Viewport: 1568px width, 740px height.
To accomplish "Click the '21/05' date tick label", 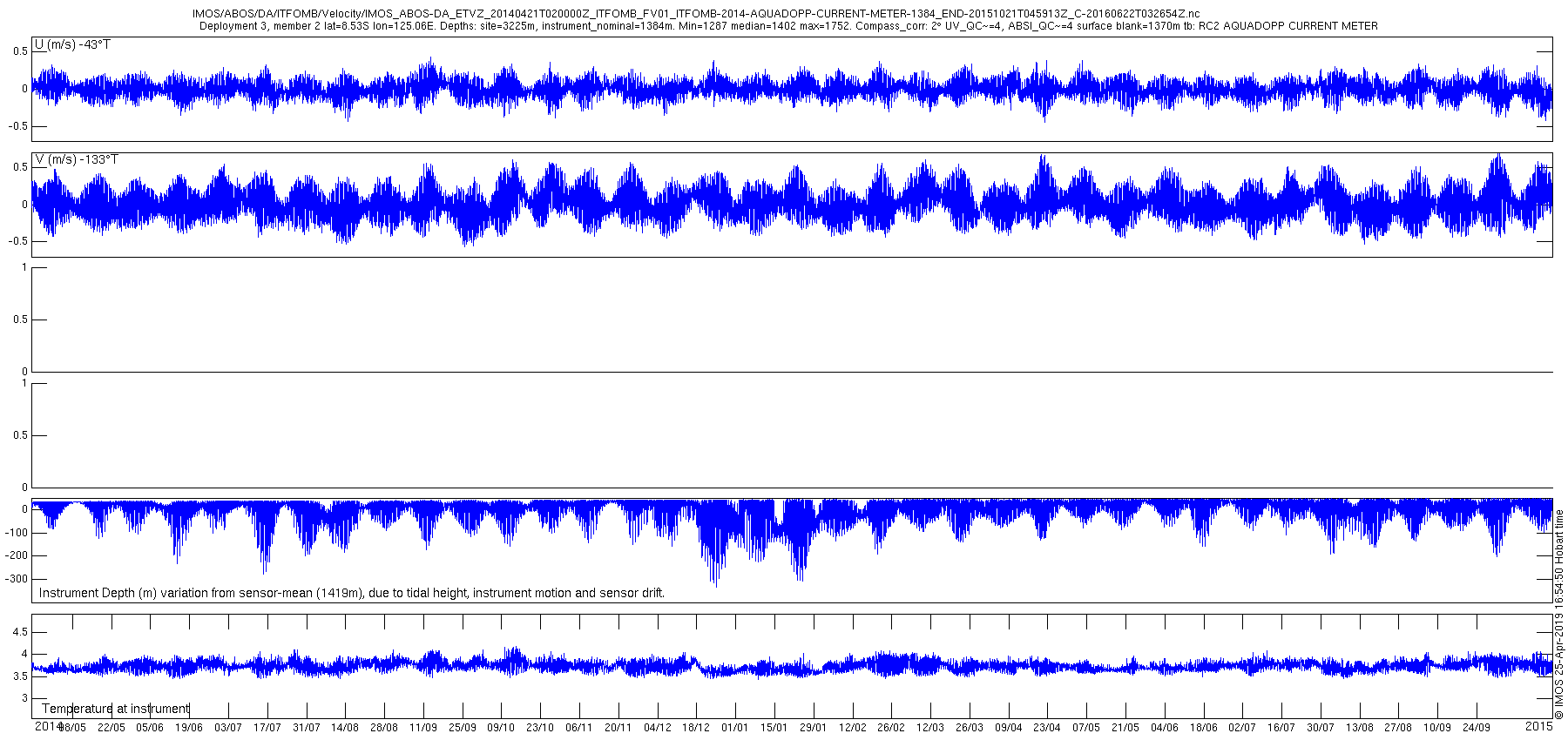I will [1125, 728].
